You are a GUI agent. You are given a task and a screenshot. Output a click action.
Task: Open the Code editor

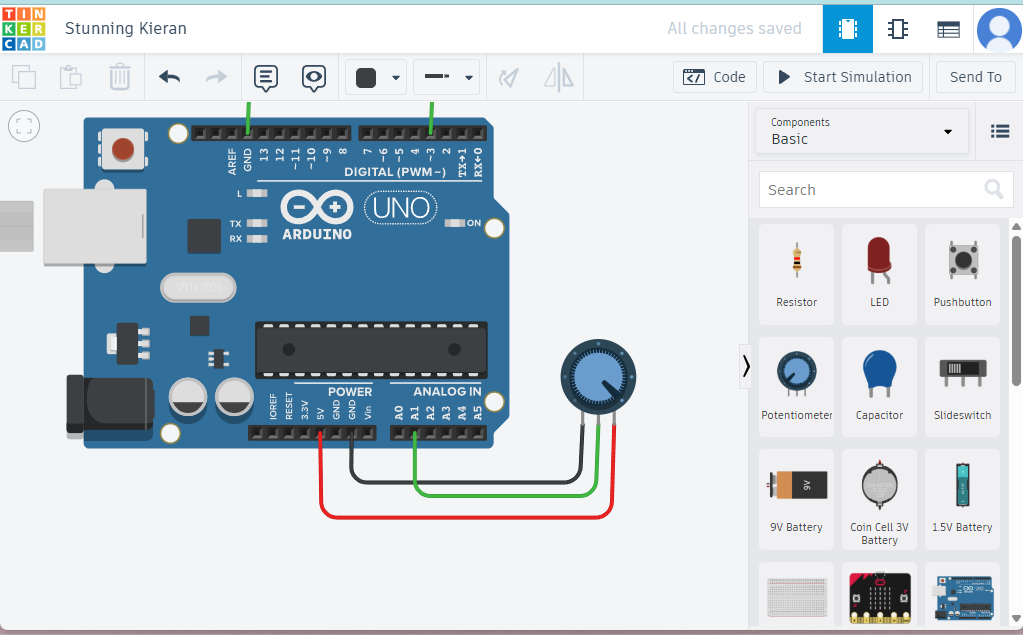pos(714,77)
